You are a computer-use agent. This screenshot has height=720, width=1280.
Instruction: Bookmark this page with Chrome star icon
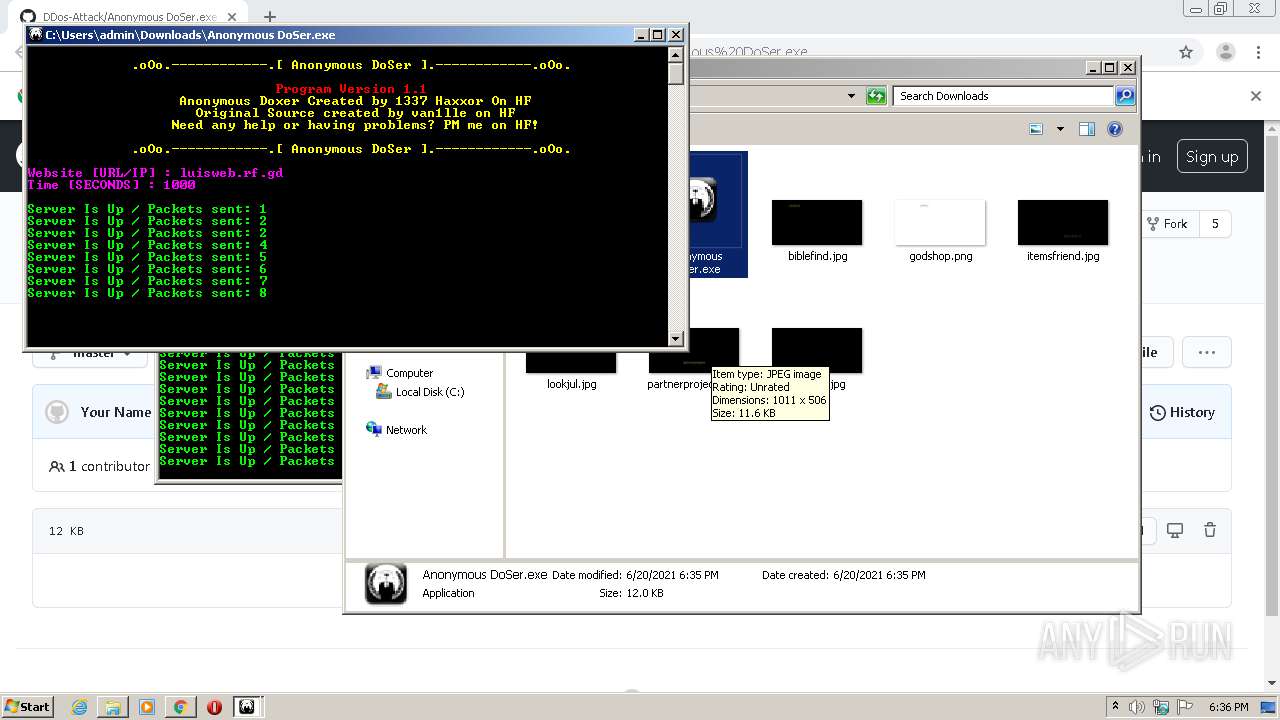pyautogui.click(x=1186, y=52)
